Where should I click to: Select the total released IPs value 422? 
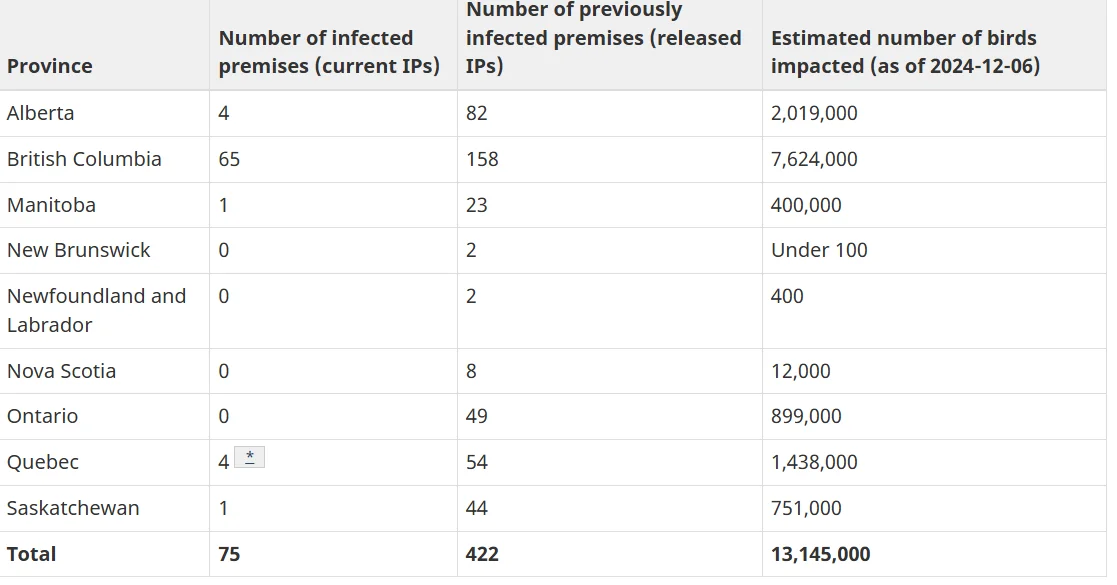pos(482,554)
